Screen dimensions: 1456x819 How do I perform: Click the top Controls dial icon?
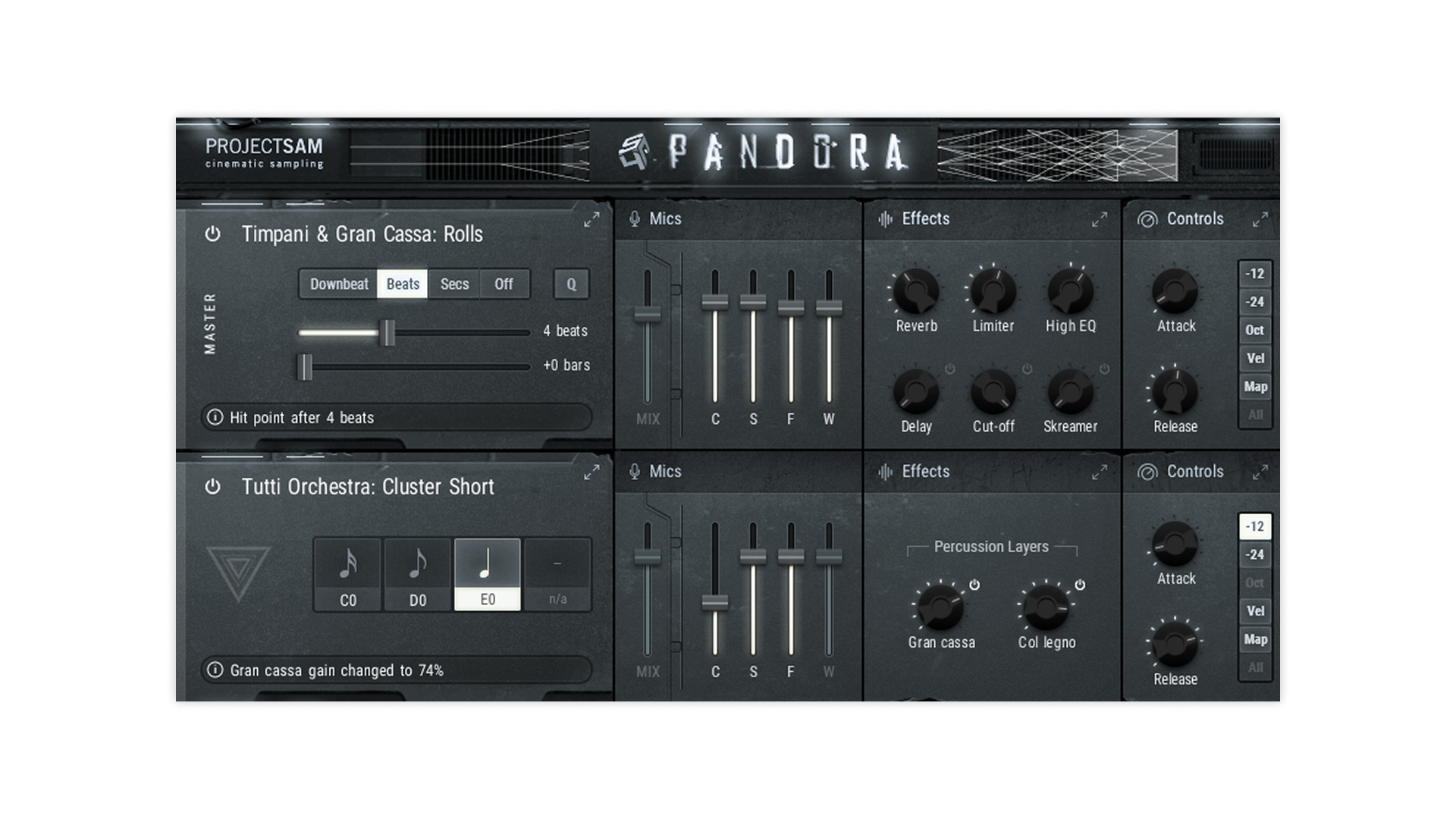coord(1147,219)
